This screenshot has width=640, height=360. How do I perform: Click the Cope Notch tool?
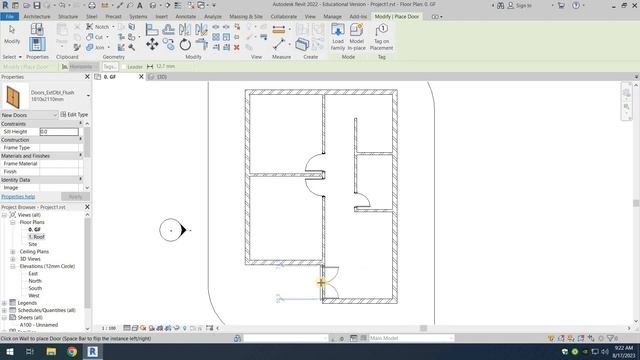(98, 27)
